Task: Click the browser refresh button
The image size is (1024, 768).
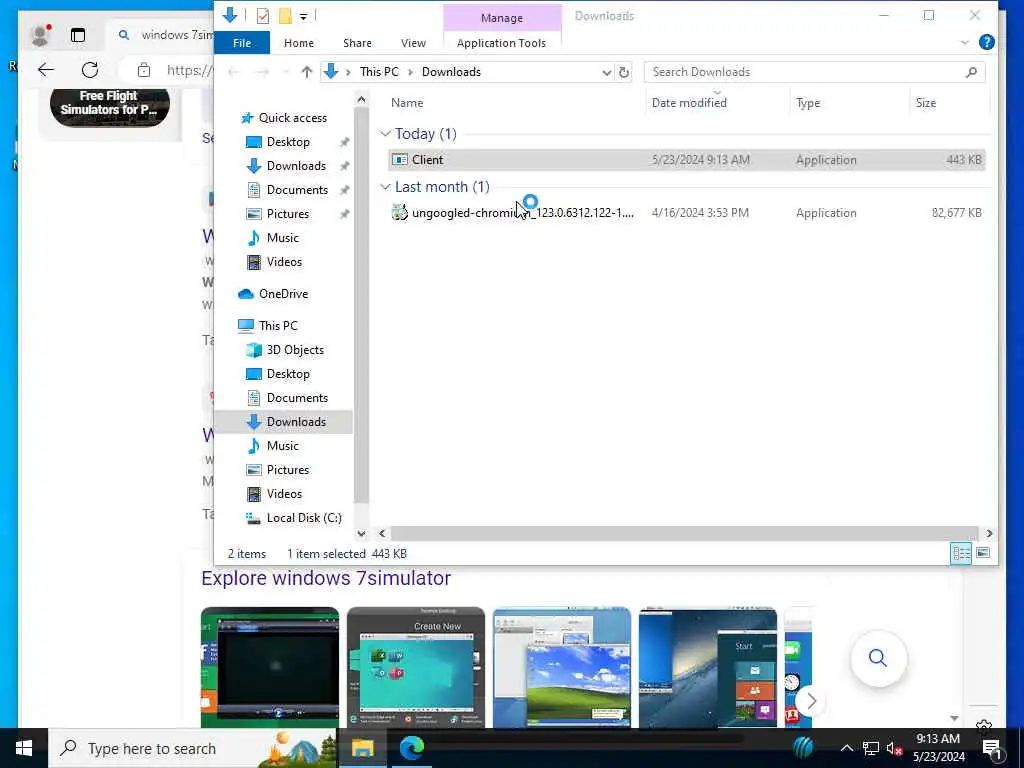Action: (90, 70)
